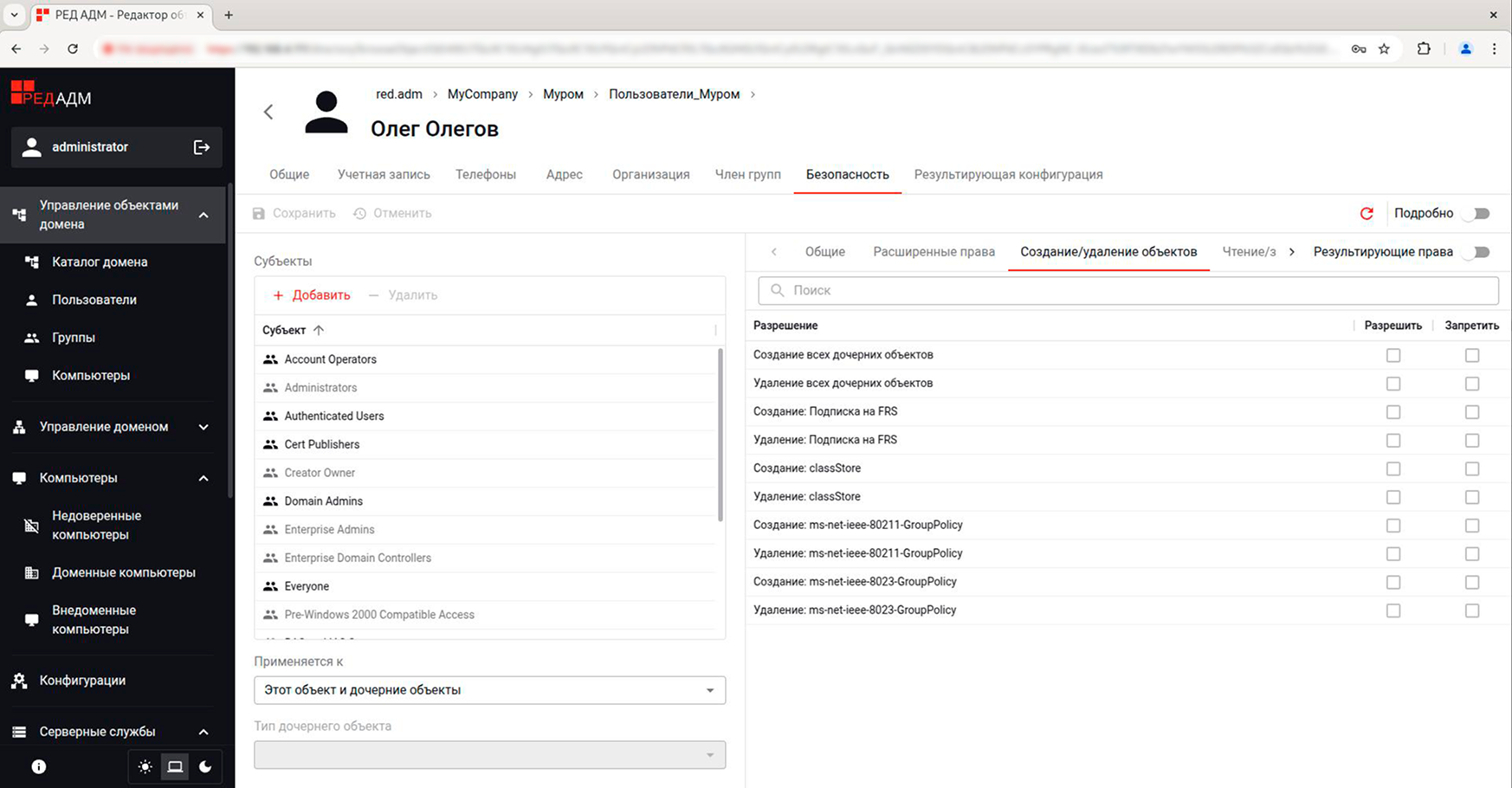The height and width of the screenshot is (788, 1512).
Task: Click the Компьютеры monitor icon under domain objects
Action: [32, 376]
